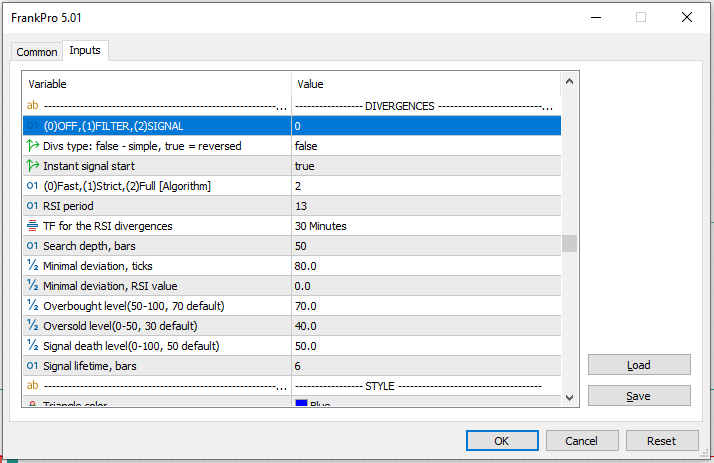Confirm settings with the OK button
This screenshot has width=714, height=463.
502,440
